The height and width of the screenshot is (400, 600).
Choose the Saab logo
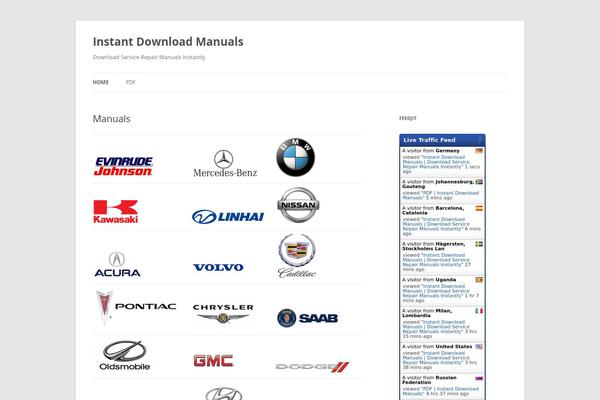point(308,318)
